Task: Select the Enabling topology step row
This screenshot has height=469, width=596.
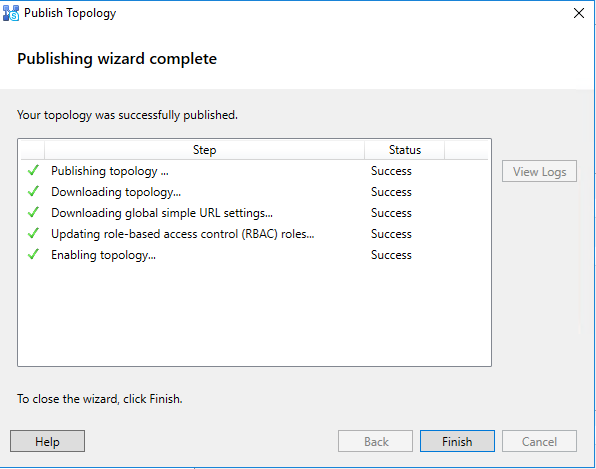Action: click(x=254, y=254)
